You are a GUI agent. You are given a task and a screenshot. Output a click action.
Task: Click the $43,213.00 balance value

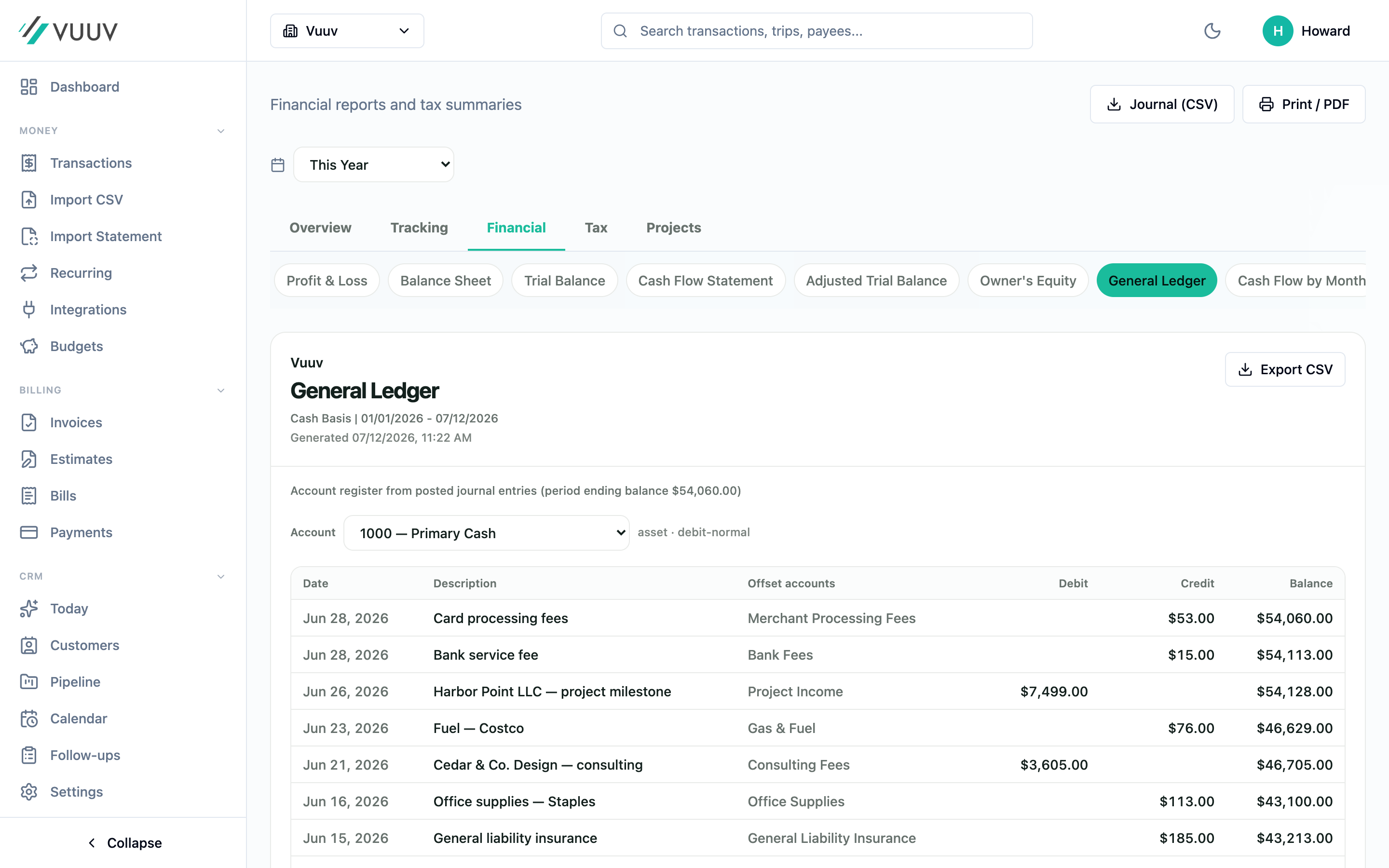click(1294, 839)
